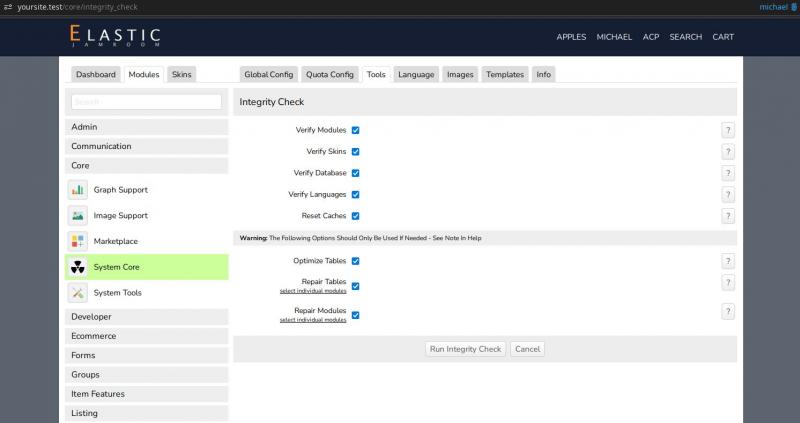Click the System Core radiation icon
Viewport: 800px width, 423px height.
click(78, 267)
